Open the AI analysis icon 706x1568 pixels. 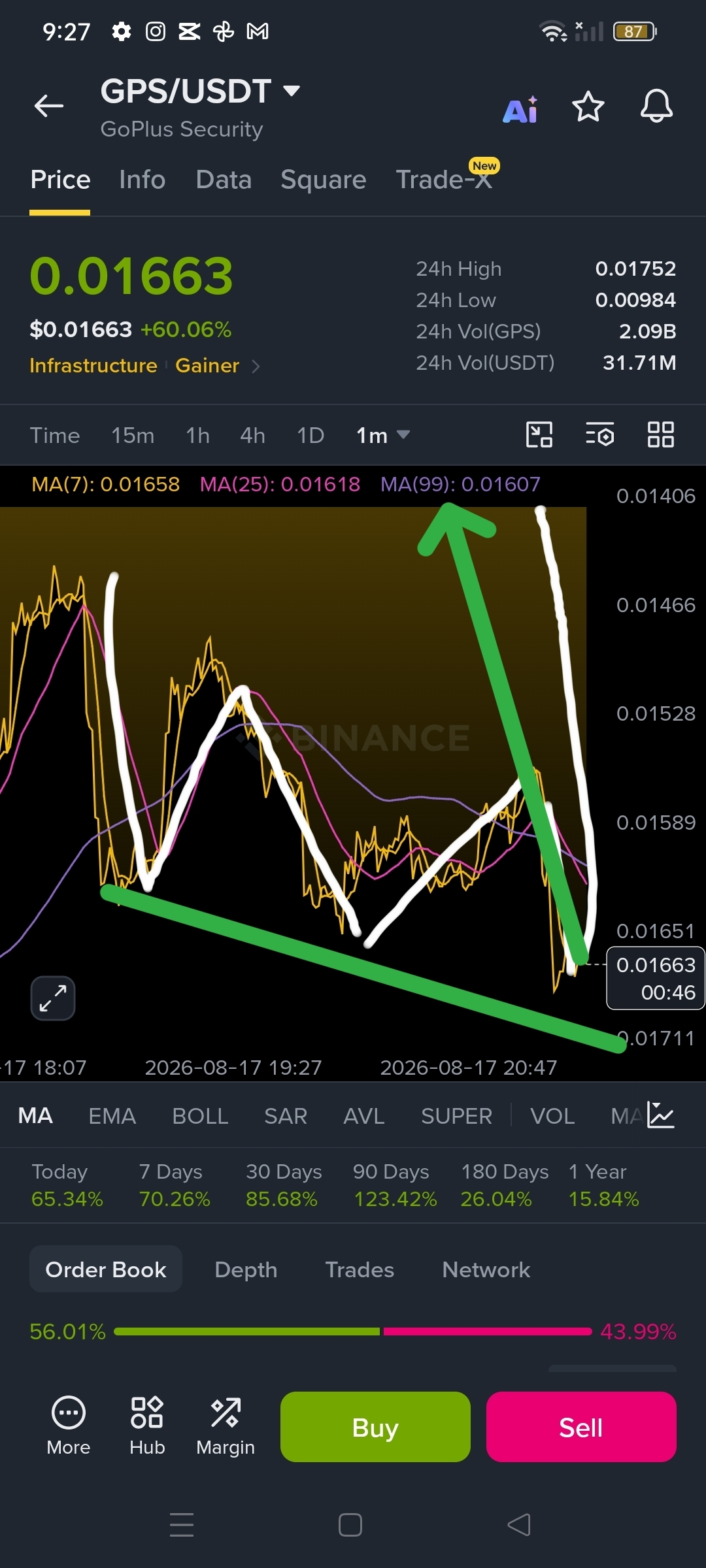pos(520,110)
